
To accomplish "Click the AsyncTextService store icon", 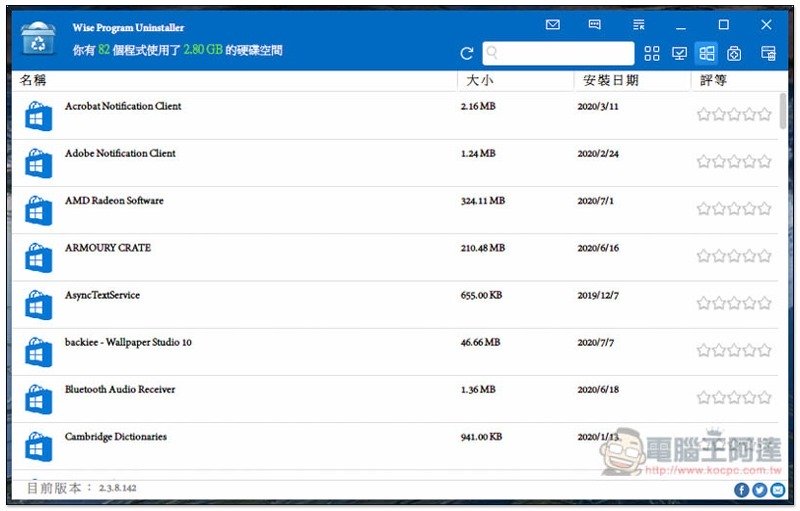I will point(38,305).
